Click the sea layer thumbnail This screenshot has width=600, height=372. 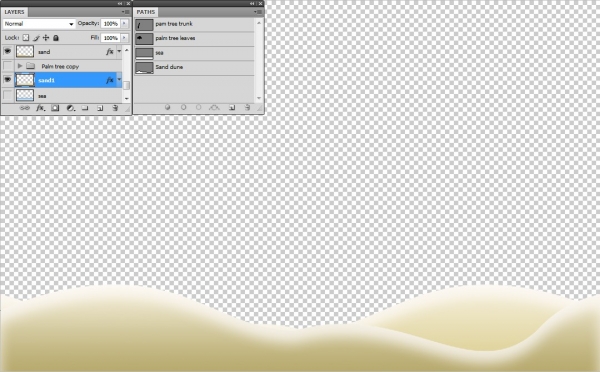point(25,95)
